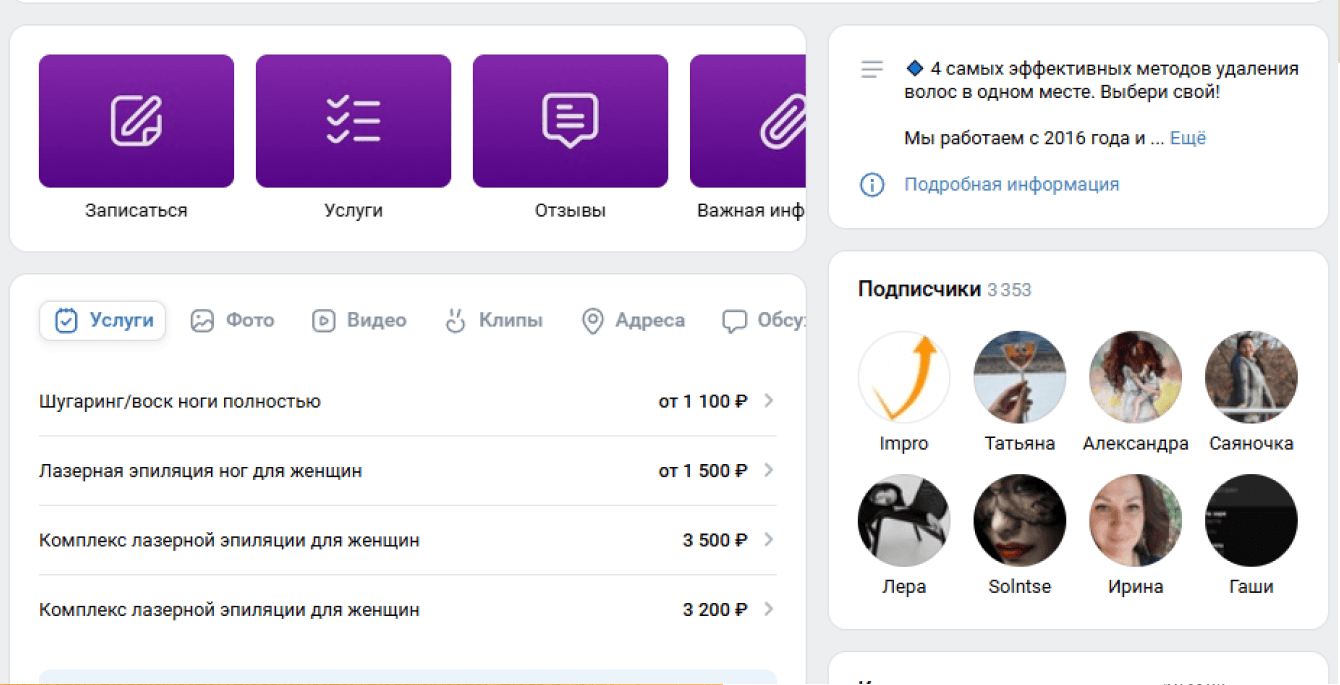This screenshot has width=1340, height=685.
Task: Click the name Татьяна under the avatar
Action: 1020,444
